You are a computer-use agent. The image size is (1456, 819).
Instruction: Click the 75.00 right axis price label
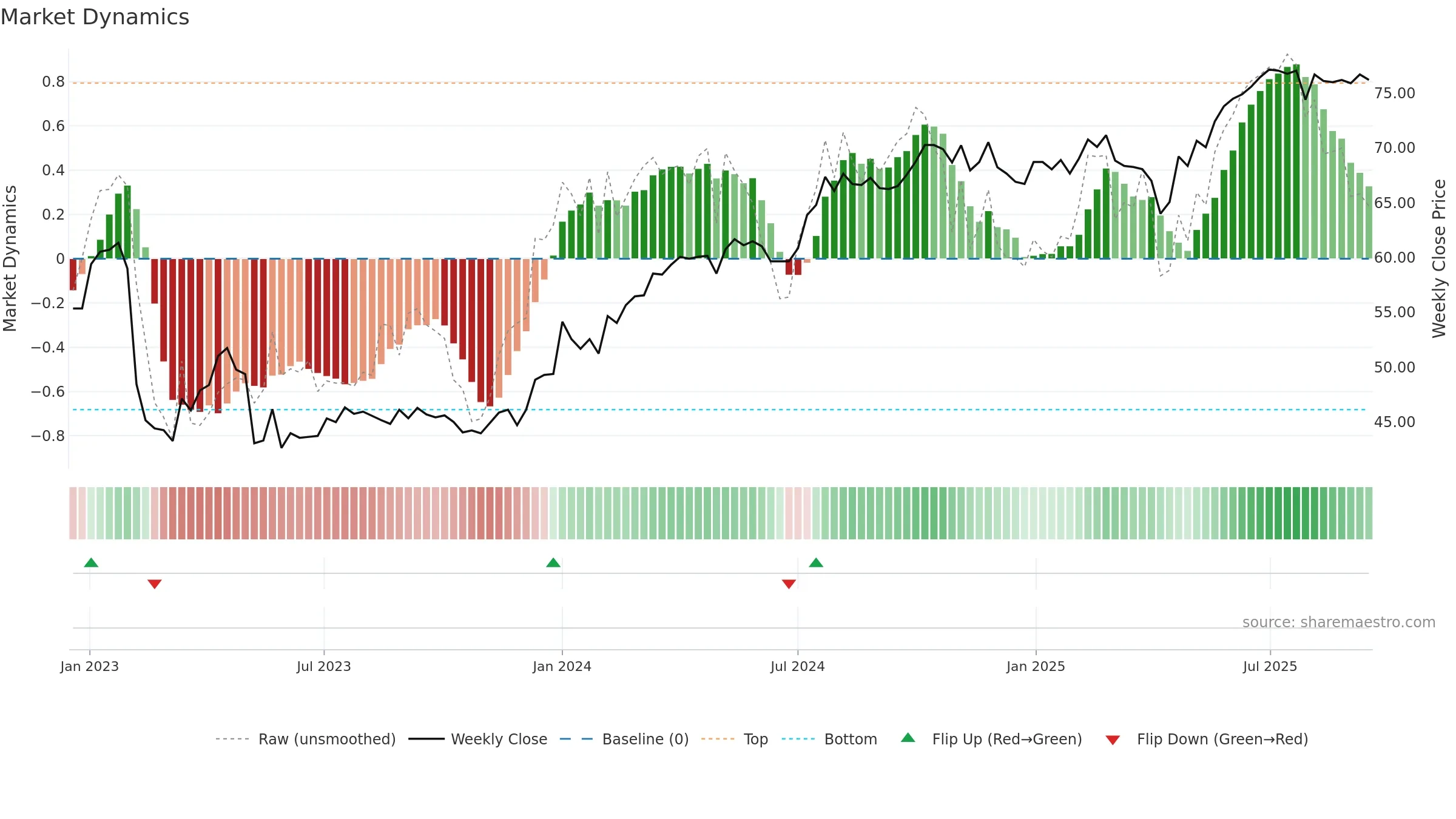click(x=1395, y=93)
